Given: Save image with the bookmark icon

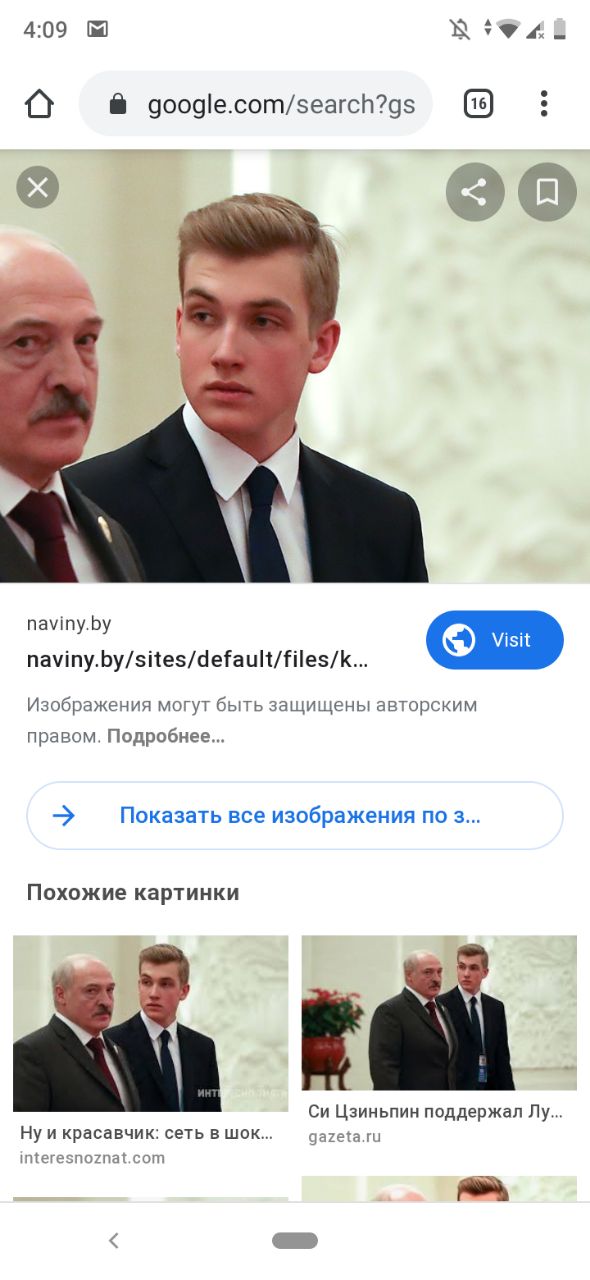Looking at the screenshot, I should (x=547, y=192).
